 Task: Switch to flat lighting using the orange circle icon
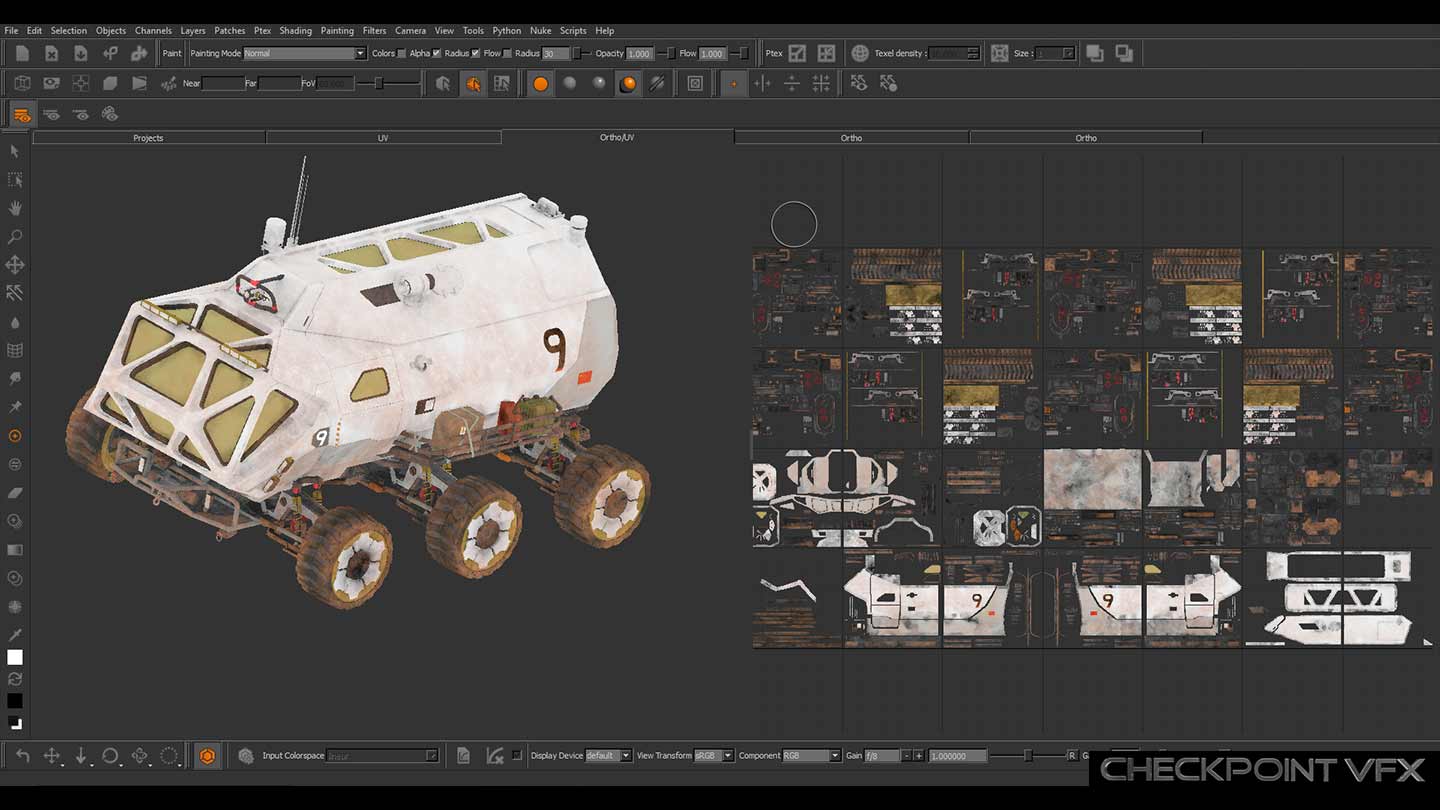click(x=541, y=83)
